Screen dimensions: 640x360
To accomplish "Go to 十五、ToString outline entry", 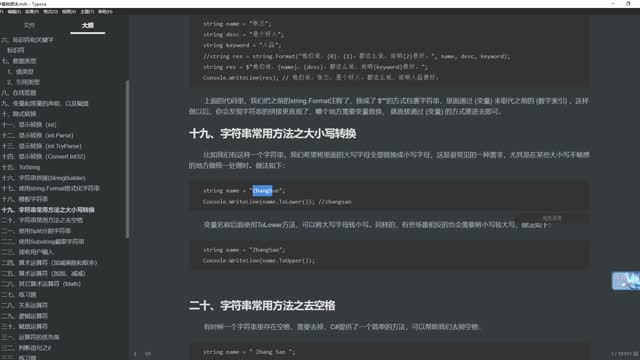I will click(21, 167).
